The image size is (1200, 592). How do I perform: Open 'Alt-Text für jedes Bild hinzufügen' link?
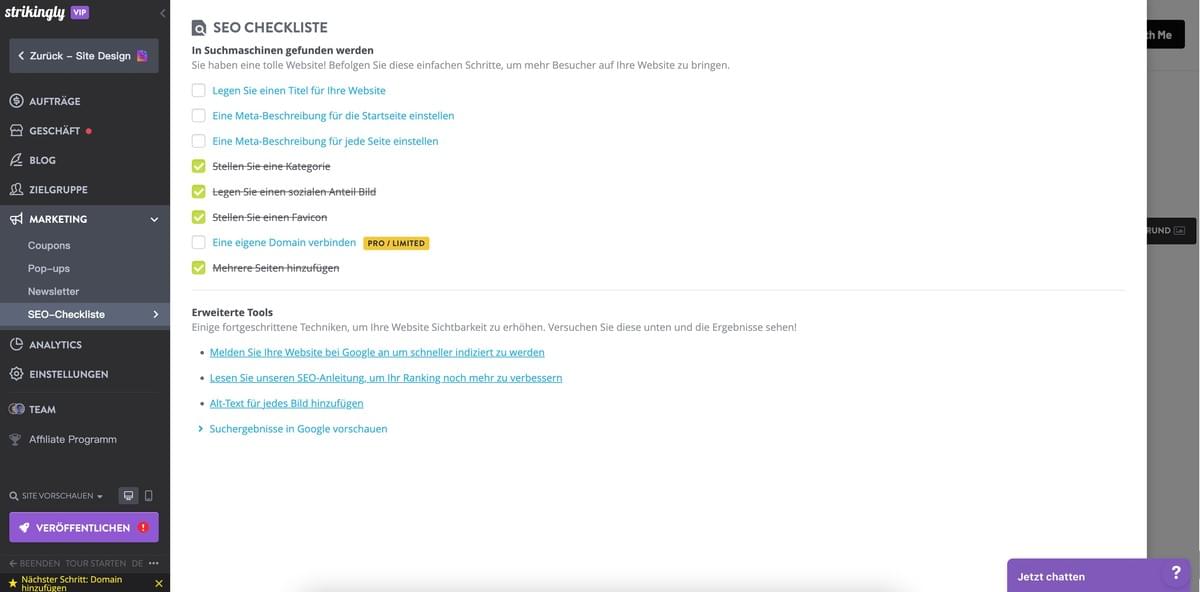[x=286, y=403]
